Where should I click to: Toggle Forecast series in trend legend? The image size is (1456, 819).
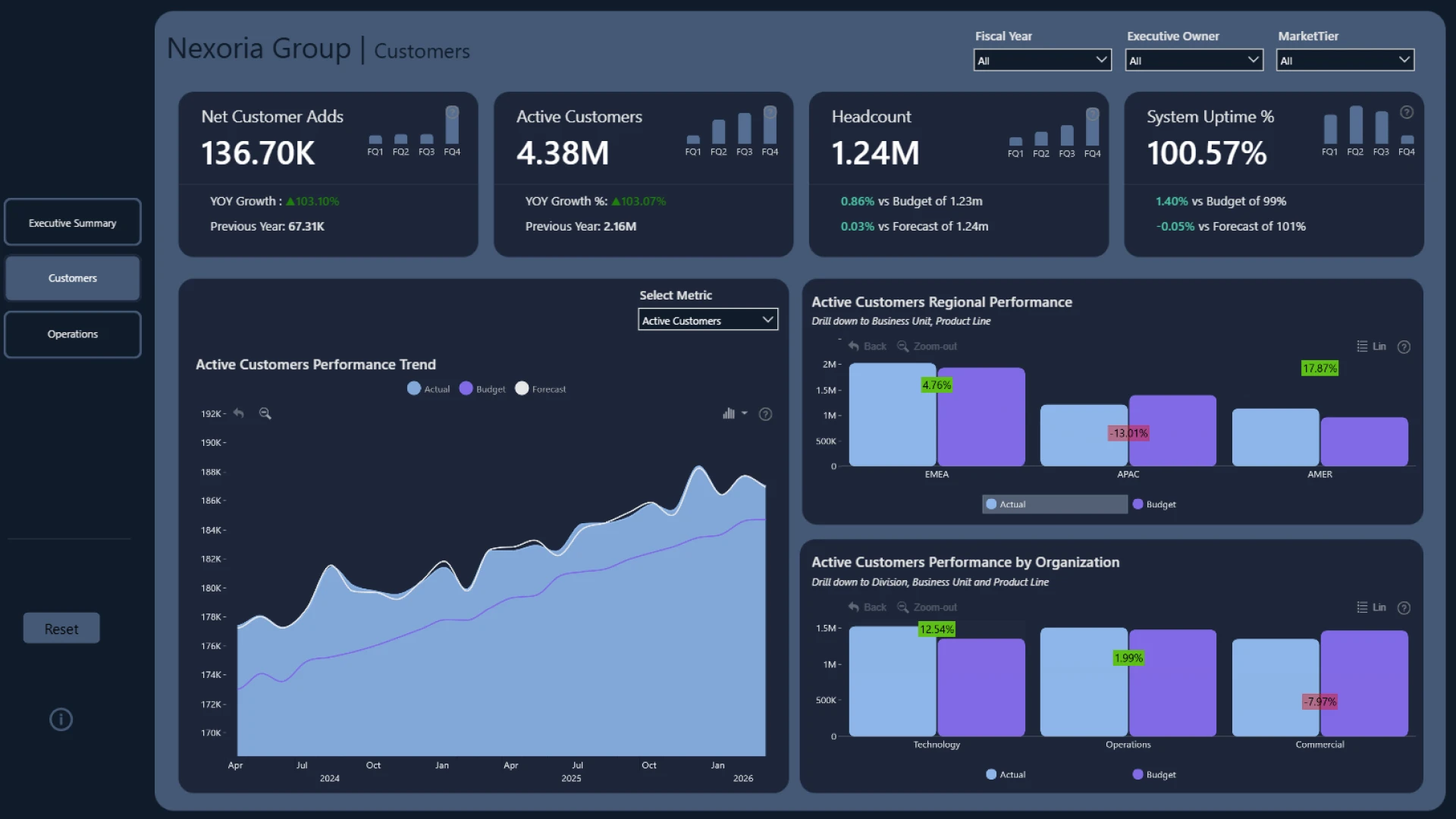pyautogui.click(x=541, y=389)
